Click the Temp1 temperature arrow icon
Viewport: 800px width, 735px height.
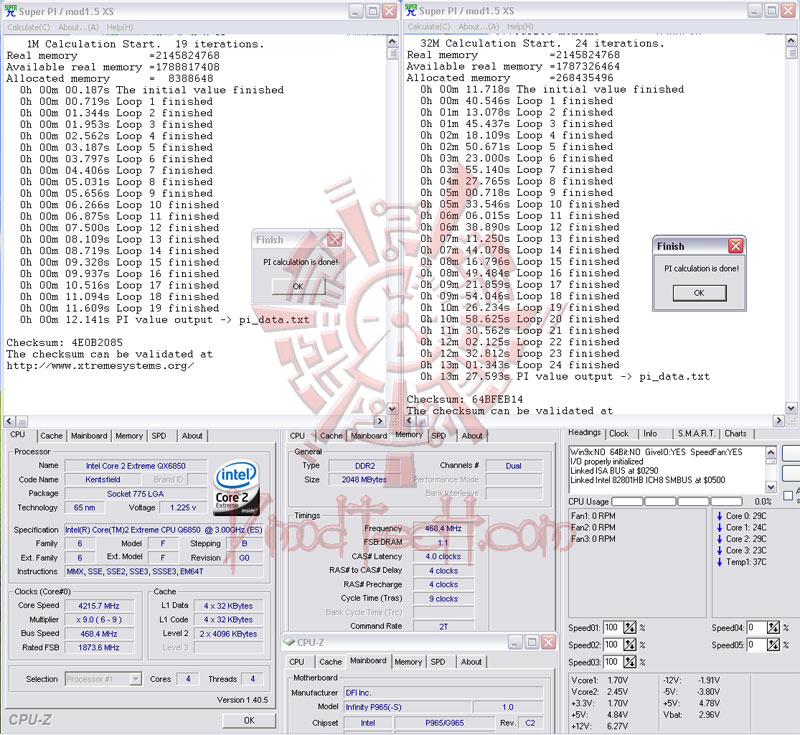(x=719, y=562)
